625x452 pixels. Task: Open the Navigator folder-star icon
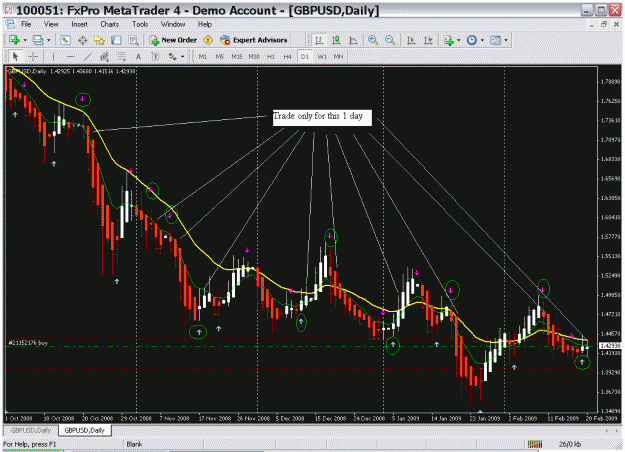pyautogui.click(x=99, y=40)
